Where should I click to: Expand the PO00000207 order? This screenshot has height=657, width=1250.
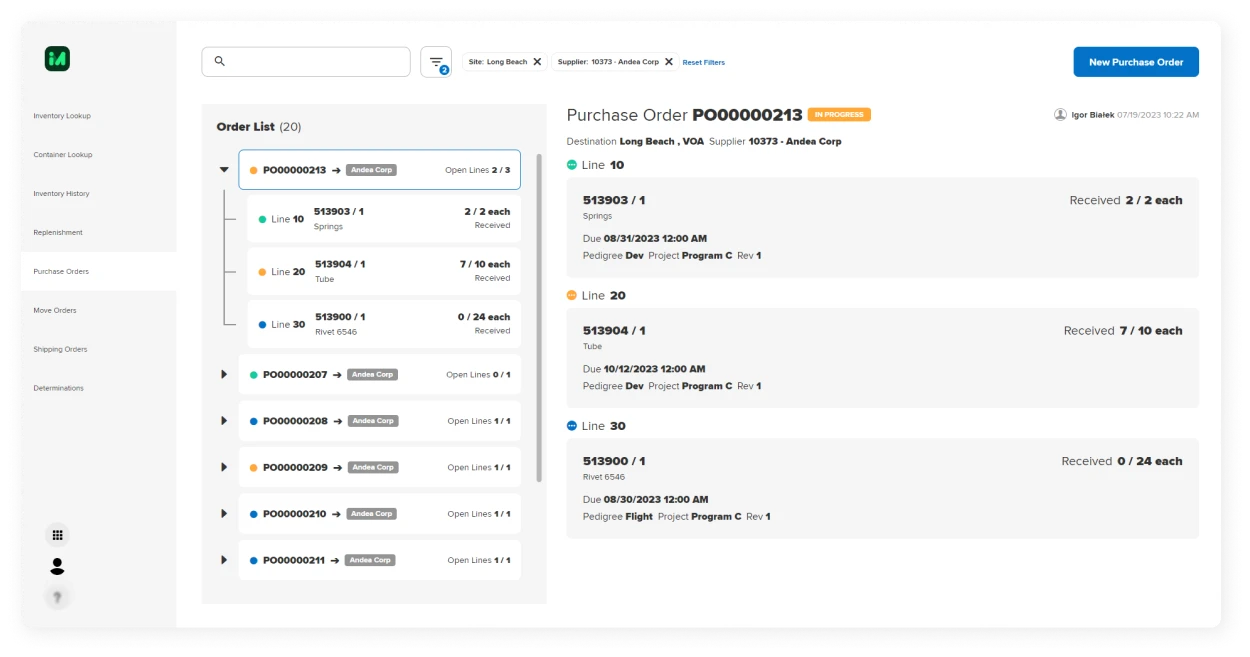click(224, 374)
